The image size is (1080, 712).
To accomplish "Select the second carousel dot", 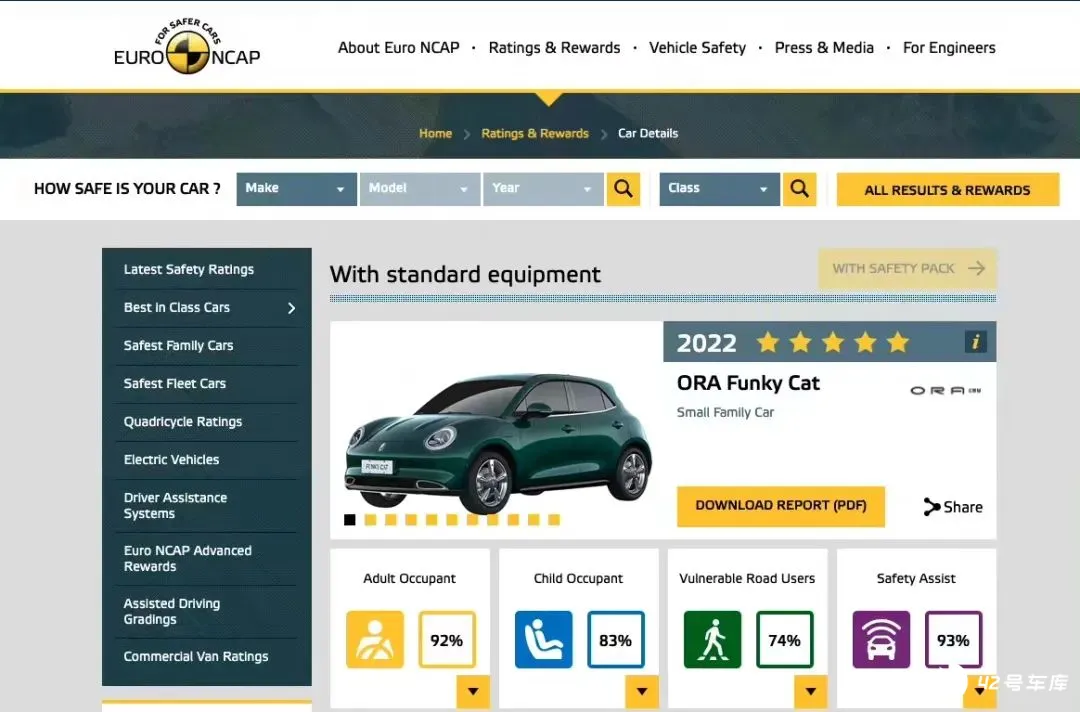I will click(370, 520).
